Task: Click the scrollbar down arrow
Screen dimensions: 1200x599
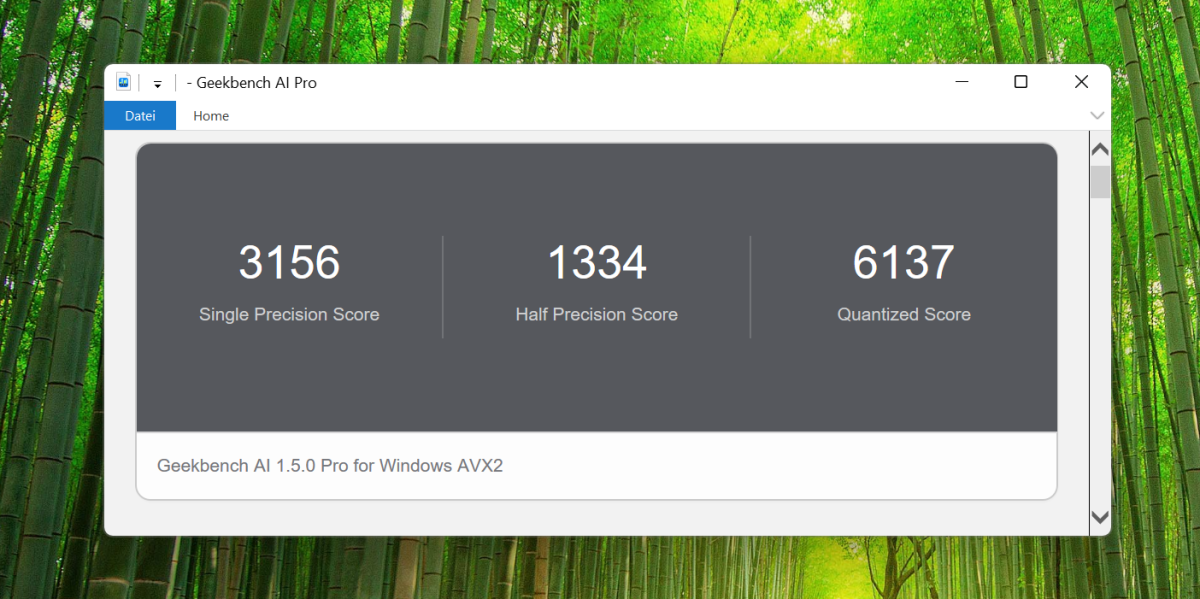Action: point(1099,518)
